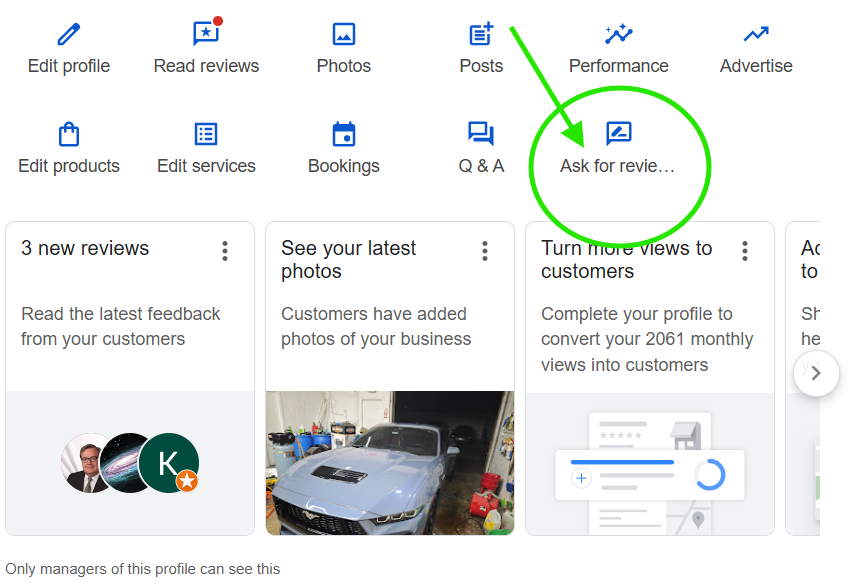The width and height of the screenshot is (853, 583).
Task: Click the K reviewer avatar
Action: [x=168, y=463]
